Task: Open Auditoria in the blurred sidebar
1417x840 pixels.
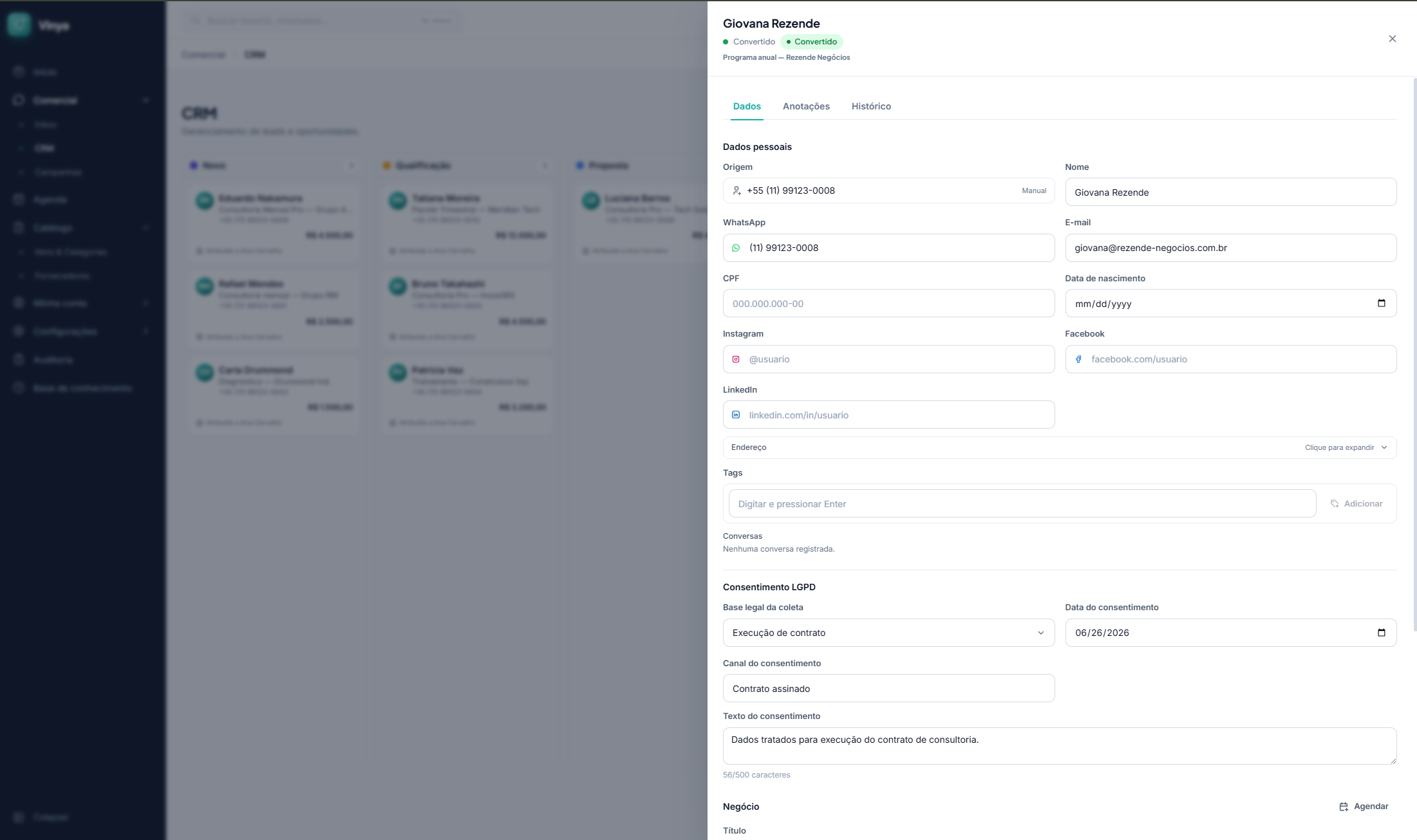Action: pyautogui.click(x=82, y=360)
